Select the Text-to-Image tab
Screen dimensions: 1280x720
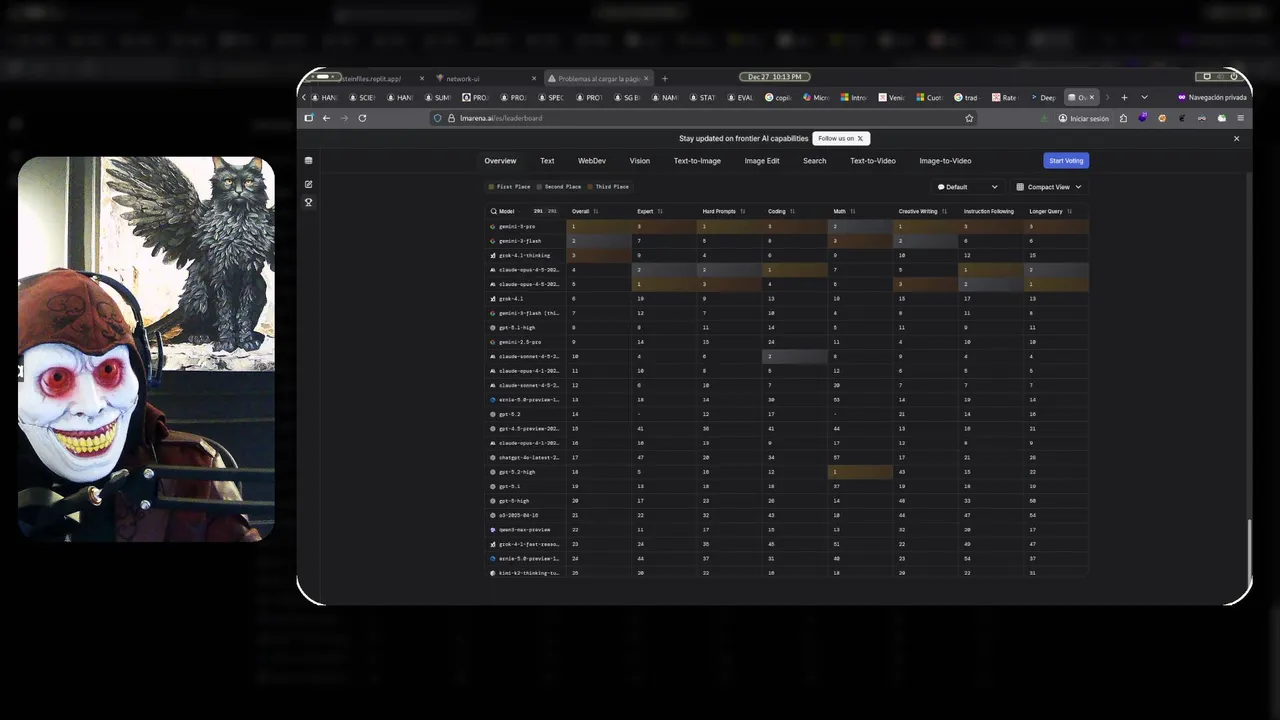(697, 161)
